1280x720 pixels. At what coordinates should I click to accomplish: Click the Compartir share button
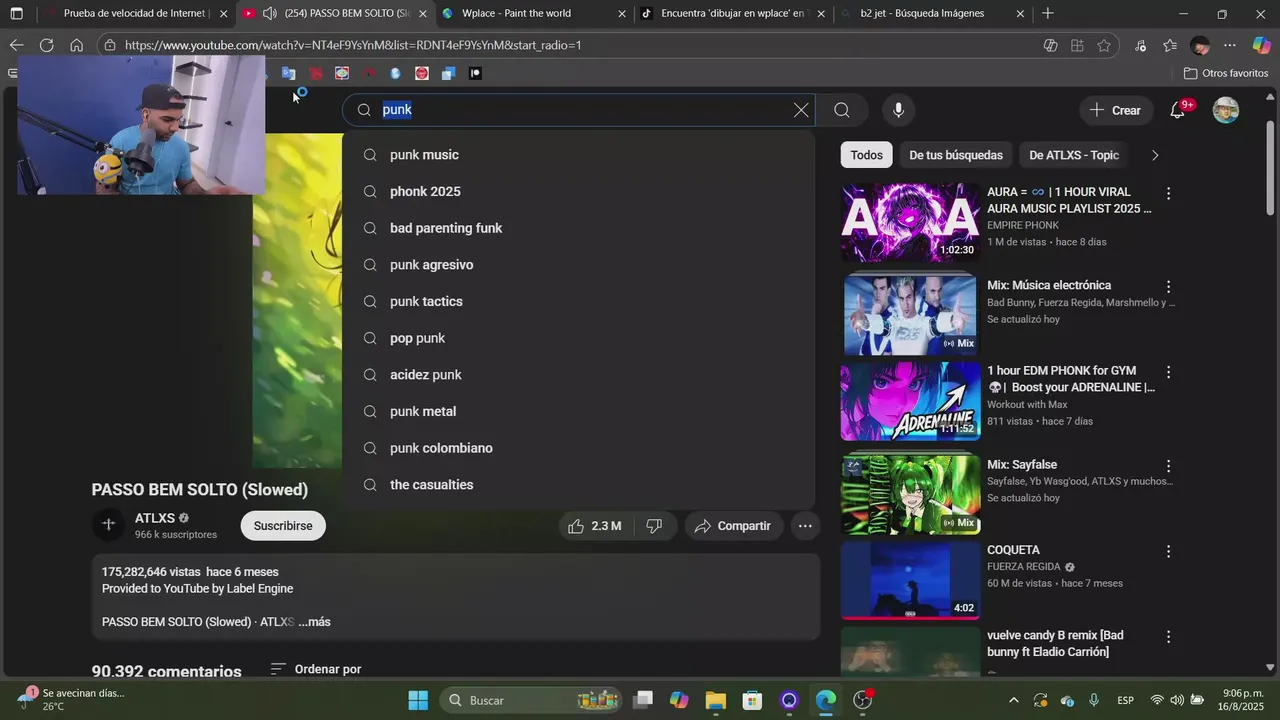tap(733, 526)
